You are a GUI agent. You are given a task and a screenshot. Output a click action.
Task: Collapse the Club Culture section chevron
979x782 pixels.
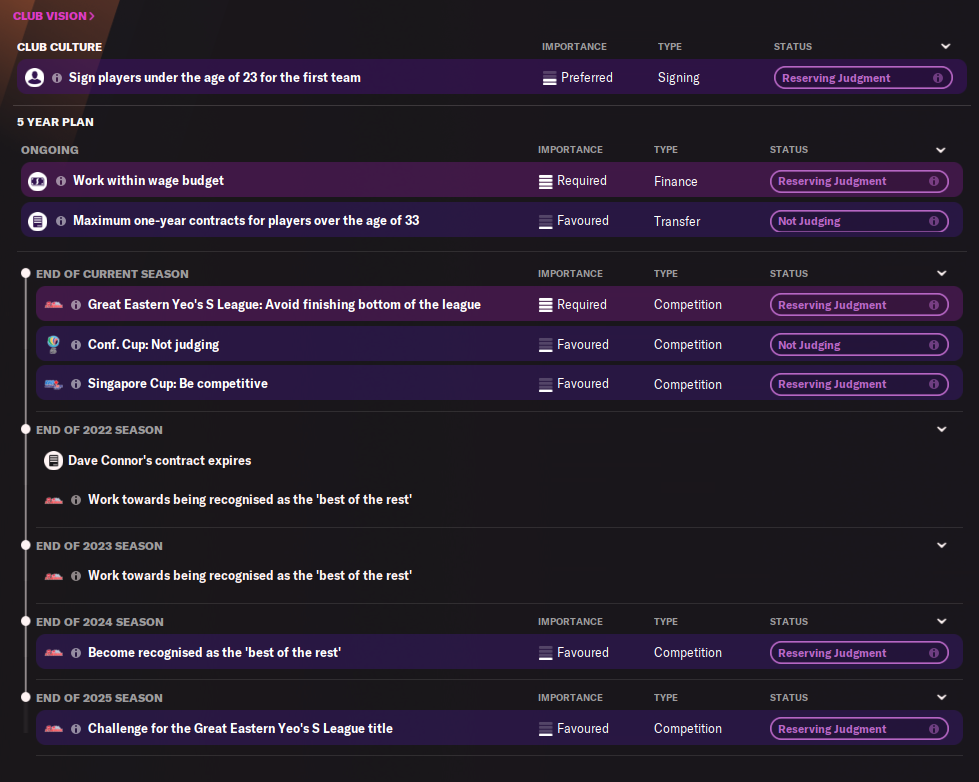coord(945,46)
